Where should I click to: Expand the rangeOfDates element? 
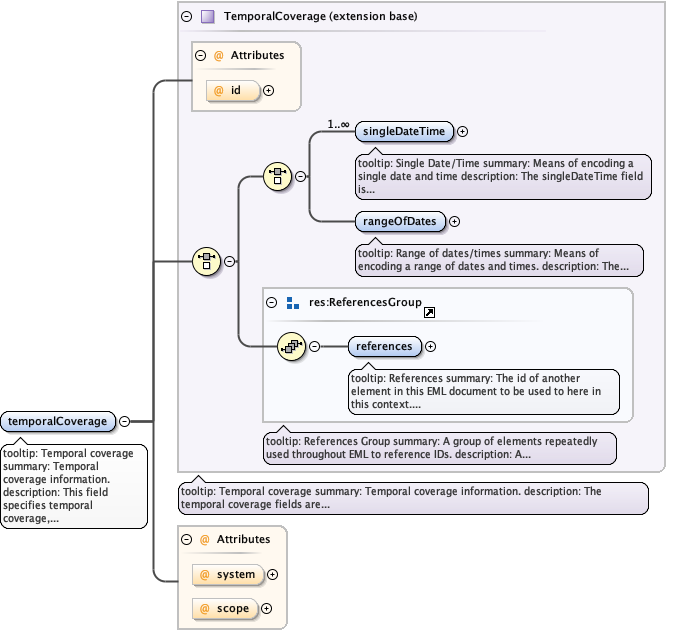[x=454, y=221]
